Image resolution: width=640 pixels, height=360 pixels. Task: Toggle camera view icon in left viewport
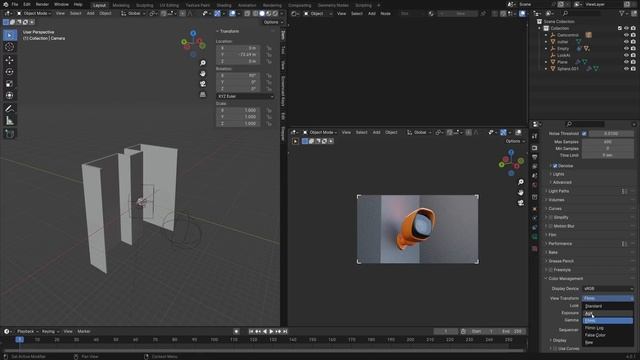pyautogui.click(x=203, y=84)
